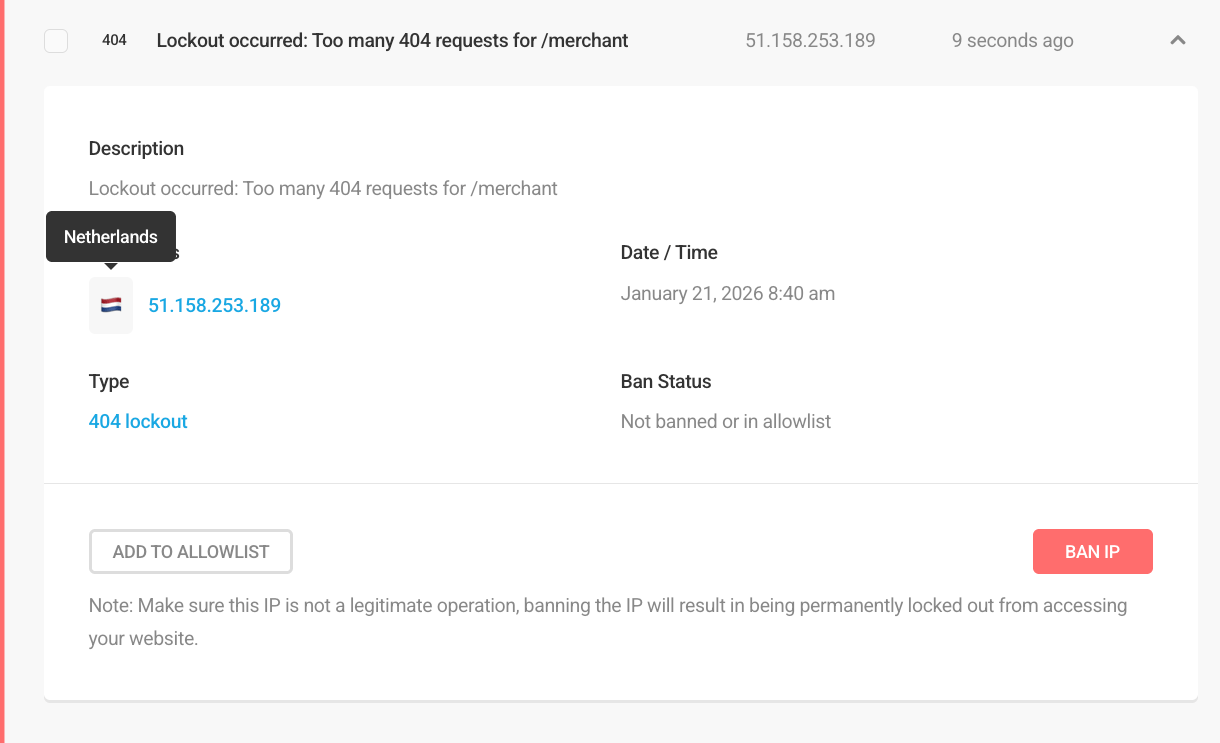Click the red accent bar on the left edge
This screenshot has width=1220, height=743.
(x=2, y=370)
